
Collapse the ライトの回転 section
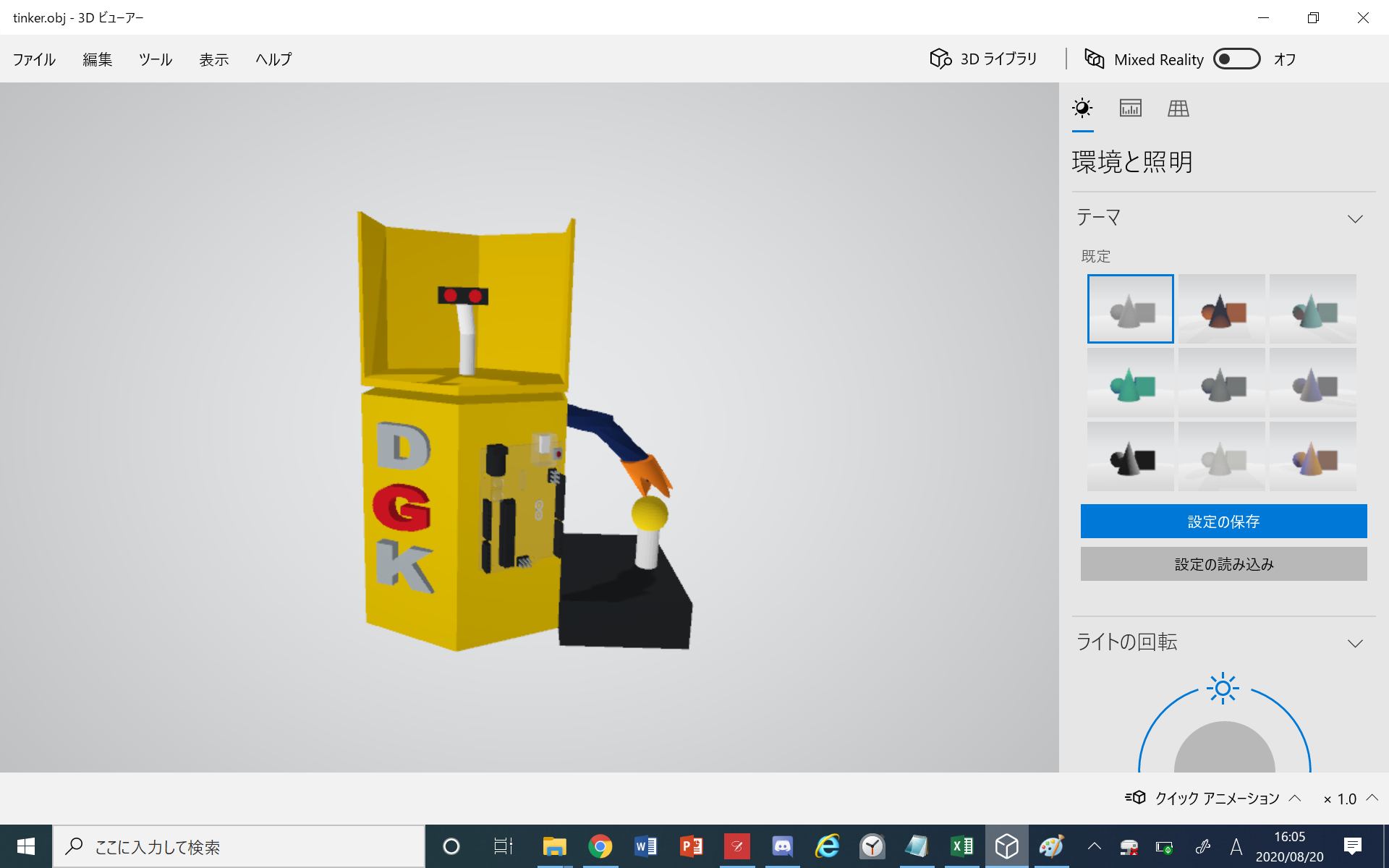(1355, 643)
